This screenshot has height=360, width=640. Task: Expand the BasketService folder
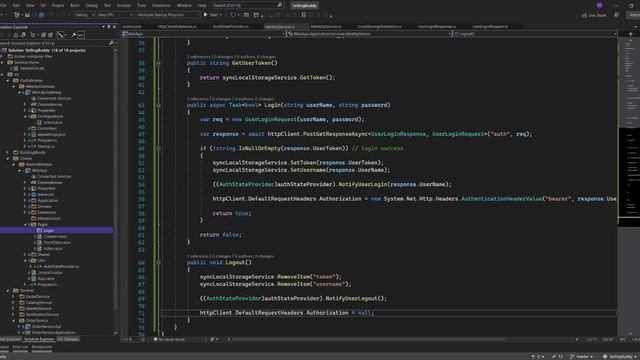click(x=13, y=297)
